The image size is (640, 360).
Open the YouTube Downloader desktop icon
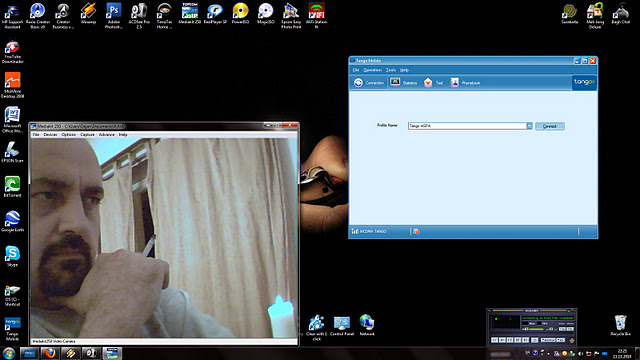click(12, 52)
